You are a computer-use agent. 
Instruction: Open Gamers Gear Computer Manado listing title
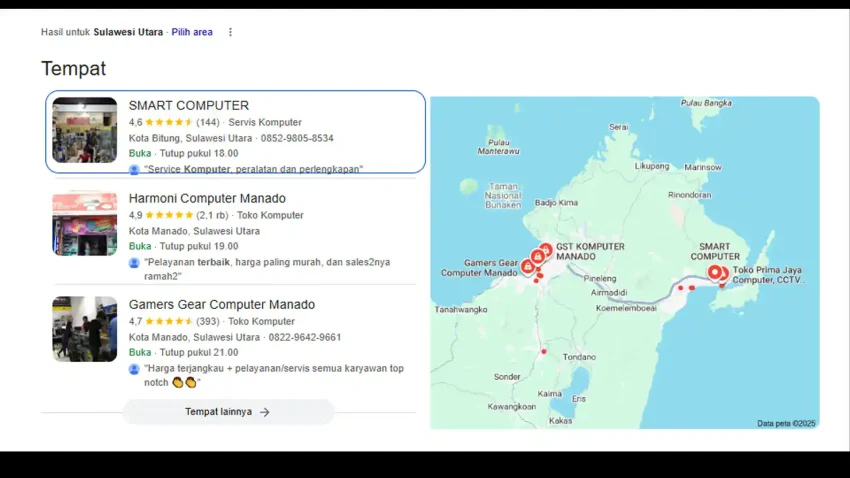(222, 305)
